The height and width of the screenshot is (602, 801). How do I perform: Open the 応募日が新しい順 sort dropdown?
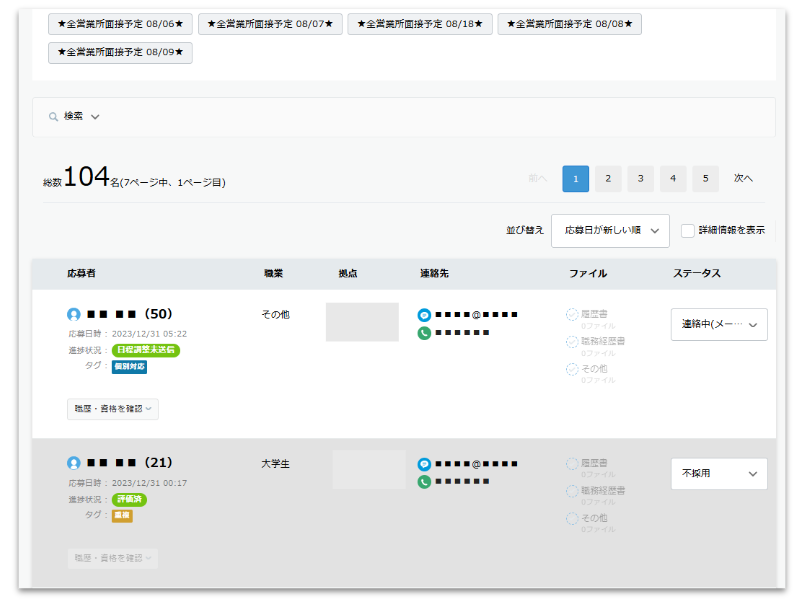(610, 230)
